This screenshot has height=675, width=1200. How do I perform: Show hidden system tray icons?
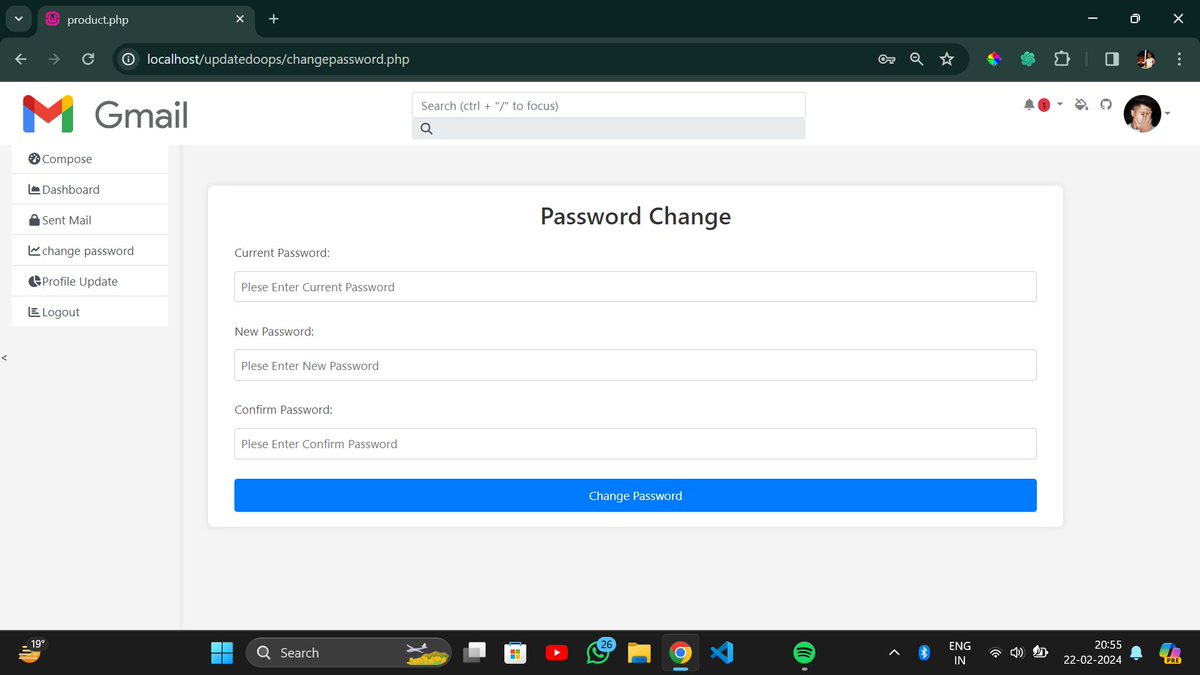(x=894, y=653)
